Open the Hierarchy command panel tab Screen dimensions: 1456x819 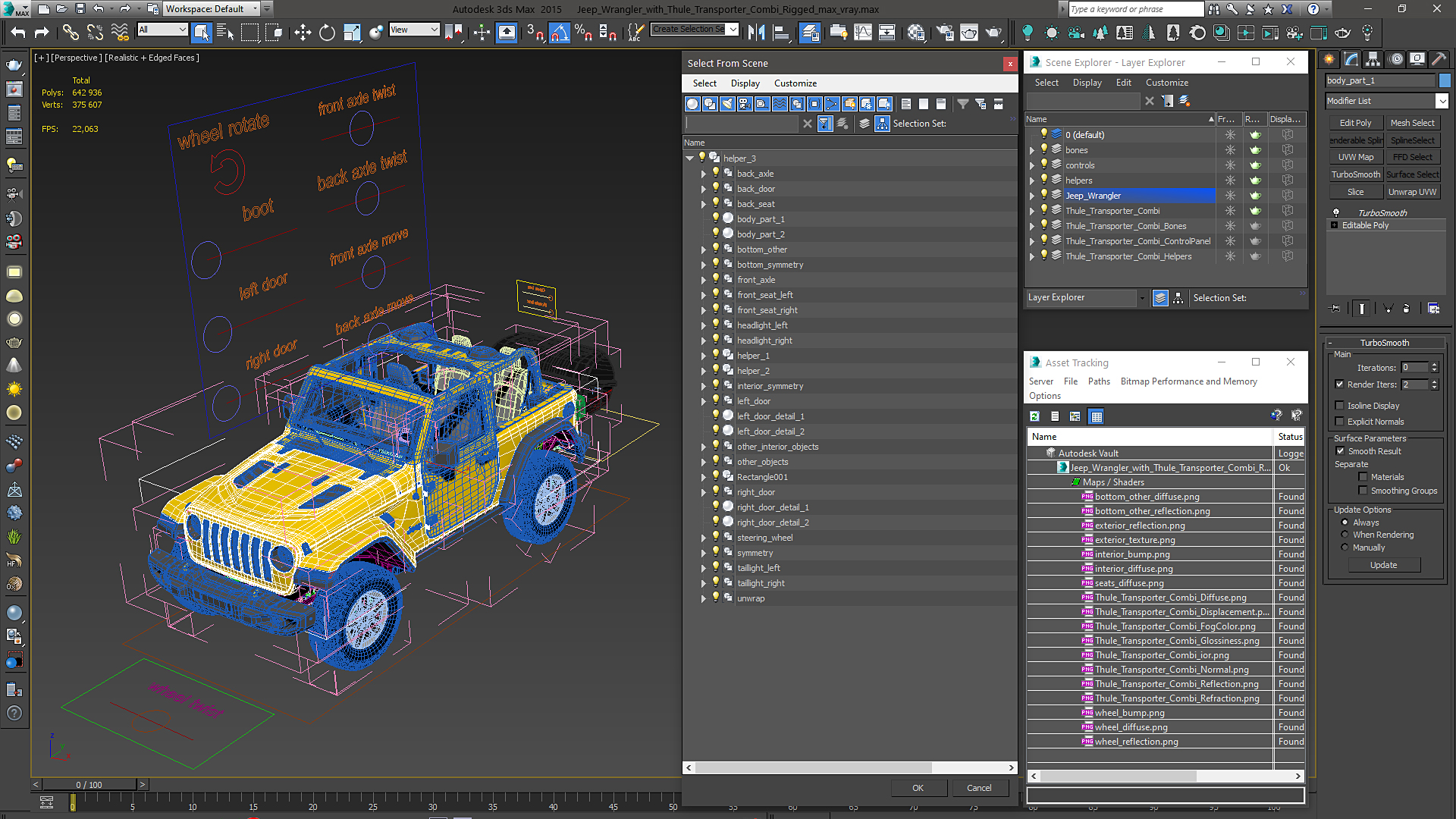1373,59
